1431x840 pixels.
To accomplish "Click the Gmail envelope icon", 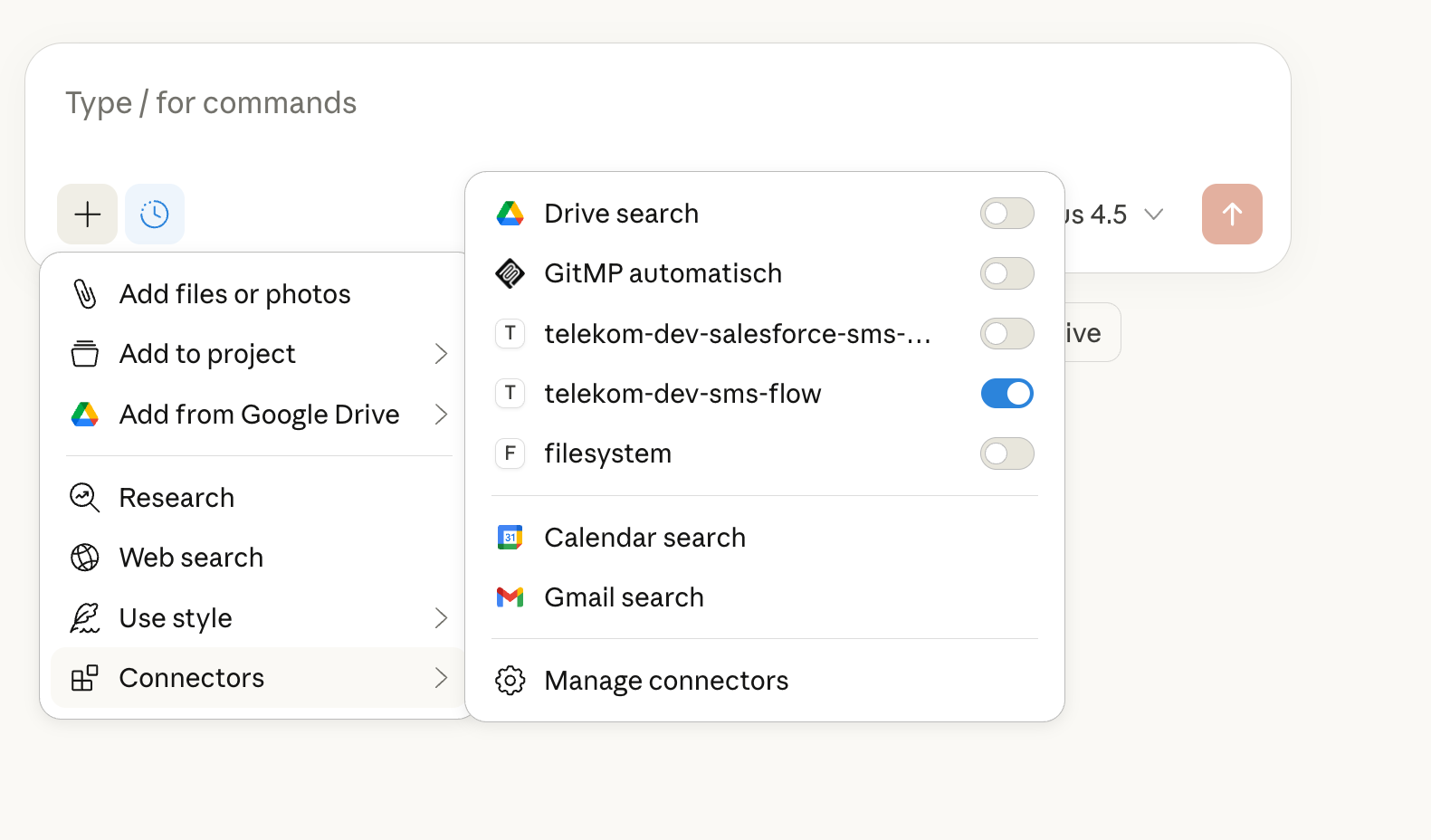I will pyautogui.click(x=510, y=597).
